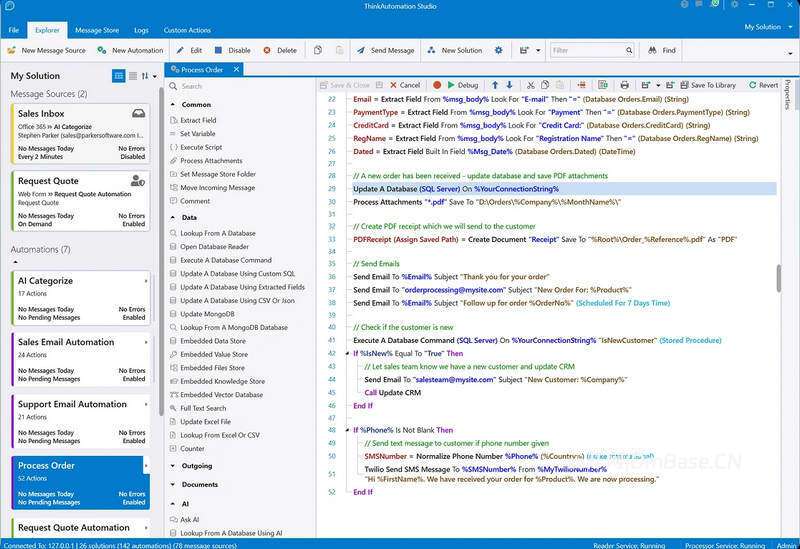800x549 pixels.
Task: Click the Send Message paper plane icon
Action: [x=361, y=50]
